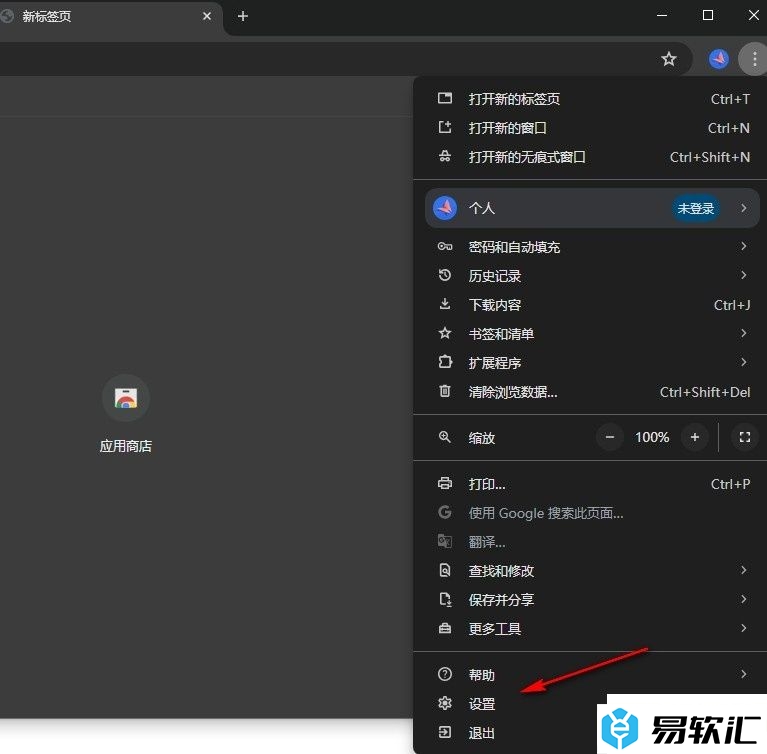The image size is (767, 754).
Task: Click the fullscreen icon in zoom row
Action: pos(743,437)
